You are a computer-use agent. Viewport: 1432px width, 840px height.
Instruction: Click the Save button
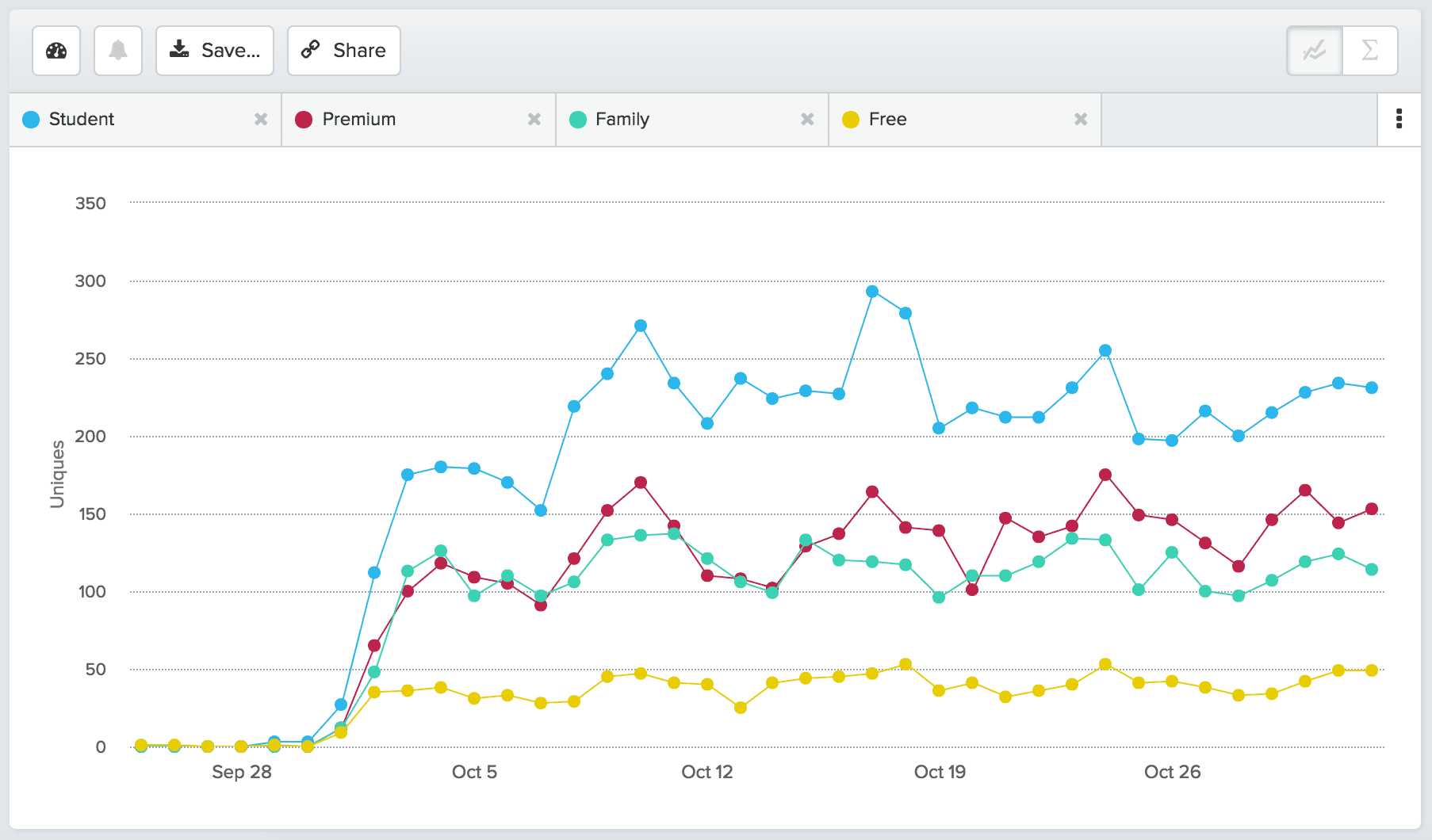pos(214,50)
